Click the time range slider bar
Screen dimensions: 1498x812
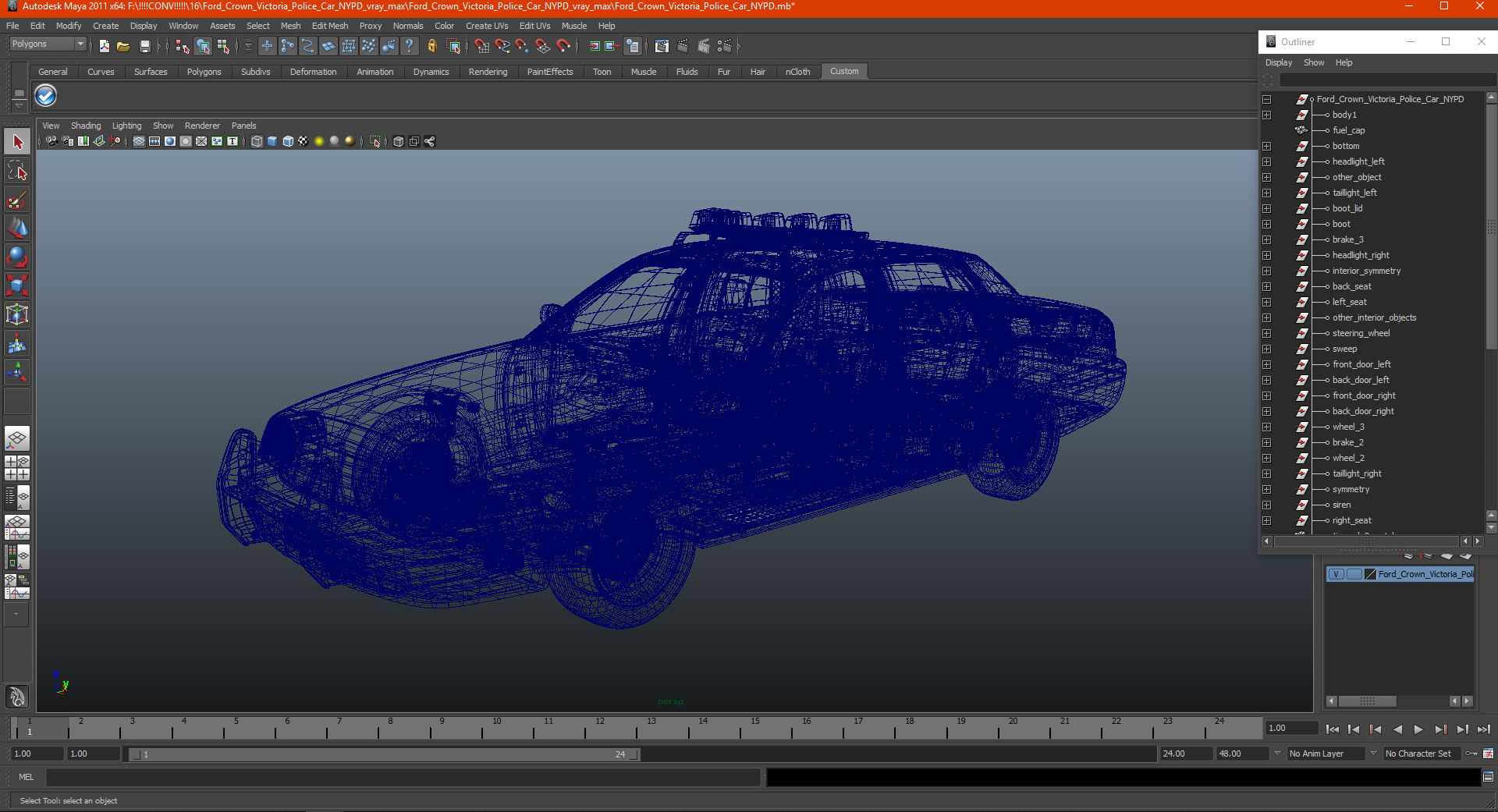coord(384,754)
